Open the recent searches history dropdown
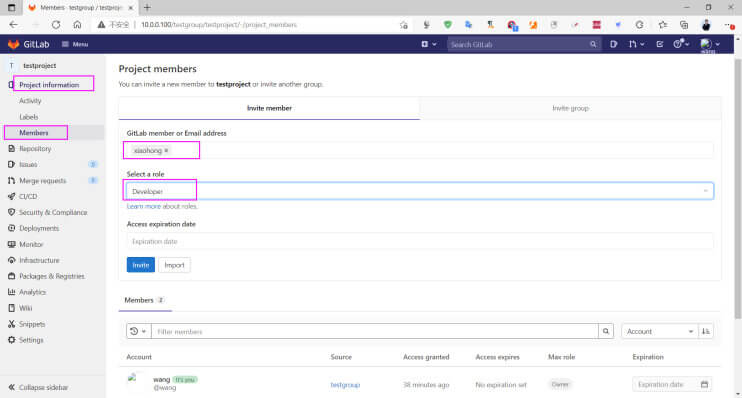The image size is (742, 398). [x=138, y=331]
